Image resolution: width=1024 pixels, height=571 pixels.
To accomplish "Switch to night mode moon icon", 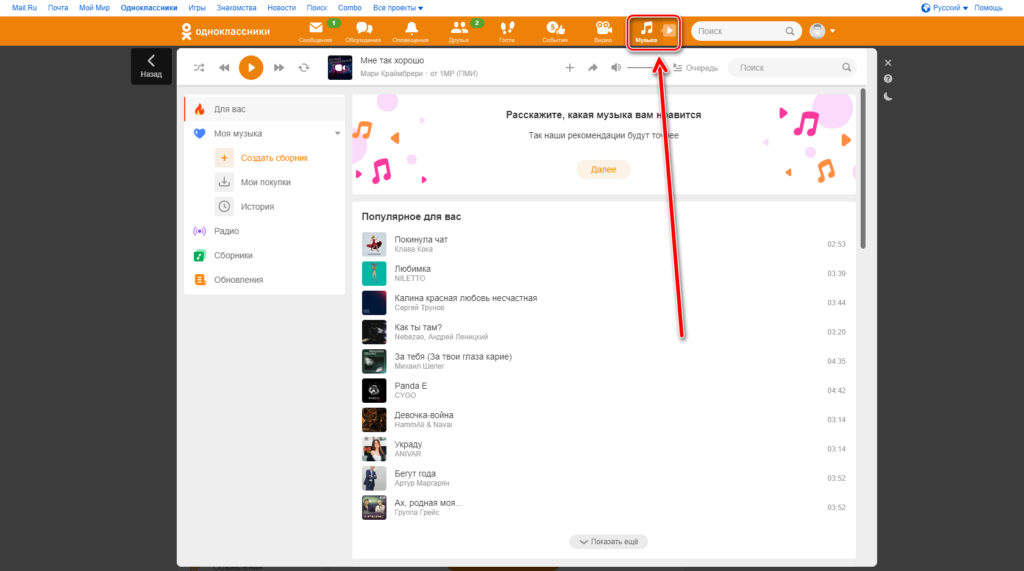I will tap(888, 97).
